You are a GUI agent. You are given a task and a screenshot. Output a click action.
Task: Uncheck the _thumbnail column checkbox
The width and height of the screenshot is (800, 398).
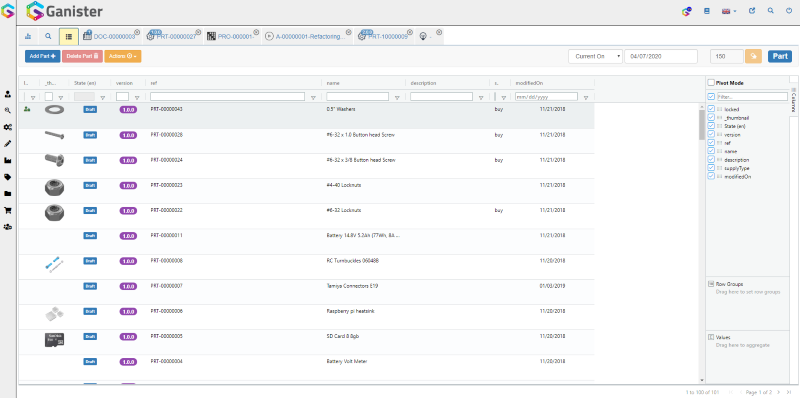(x=711, y=117)
